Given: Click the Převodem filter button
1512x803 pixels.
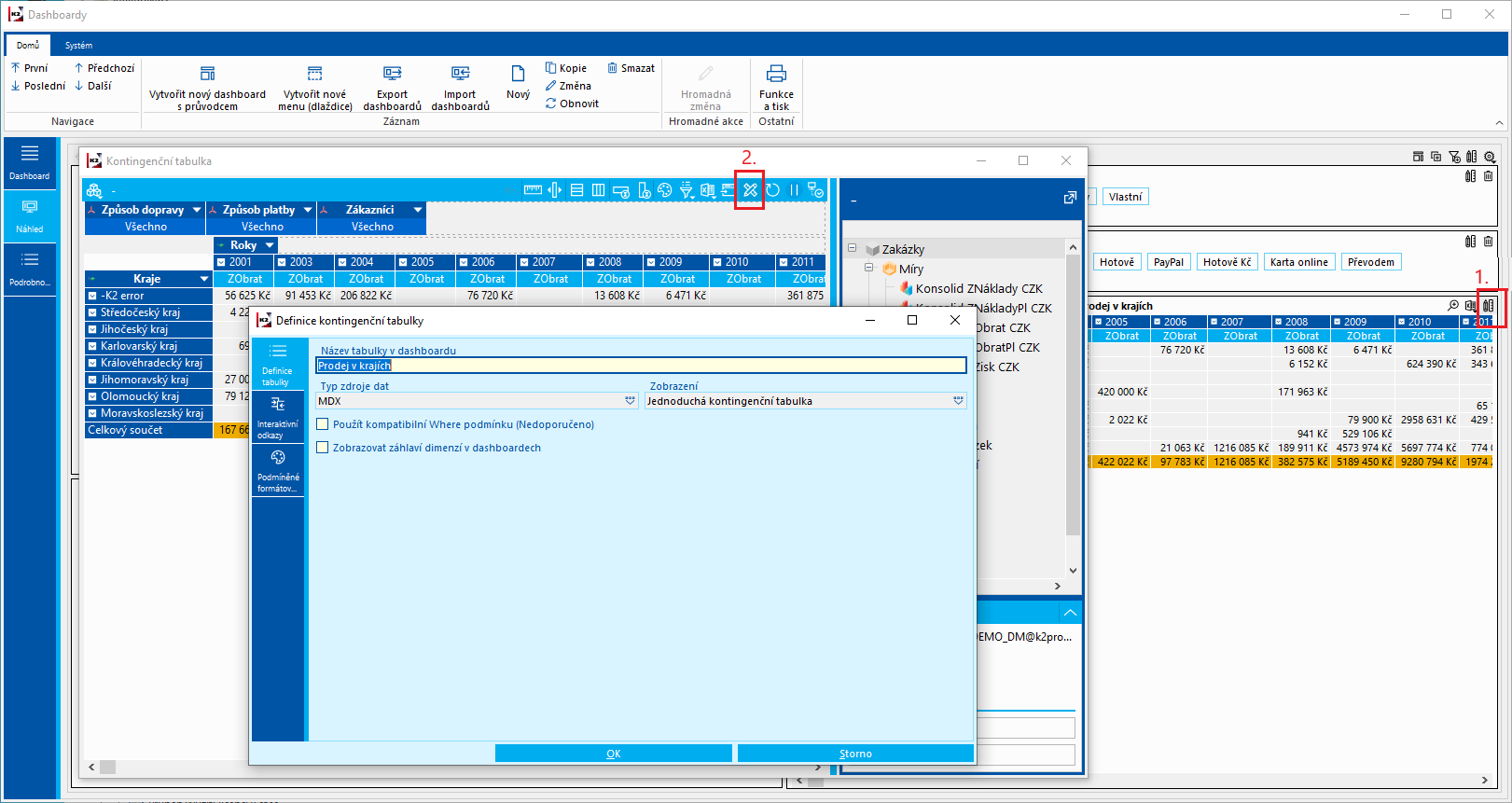Looking at the screenshot, I should point(1371,262).
